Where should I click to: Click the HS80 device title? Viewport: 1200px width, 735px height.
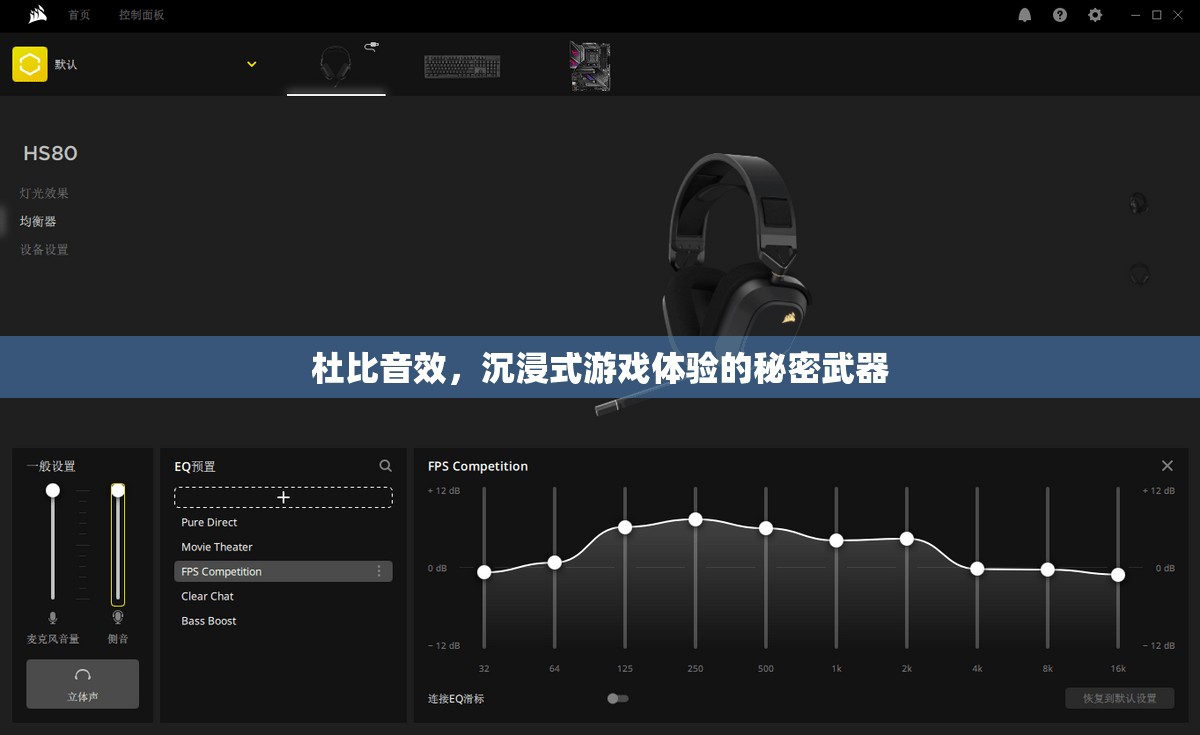[x=50, y=153]
